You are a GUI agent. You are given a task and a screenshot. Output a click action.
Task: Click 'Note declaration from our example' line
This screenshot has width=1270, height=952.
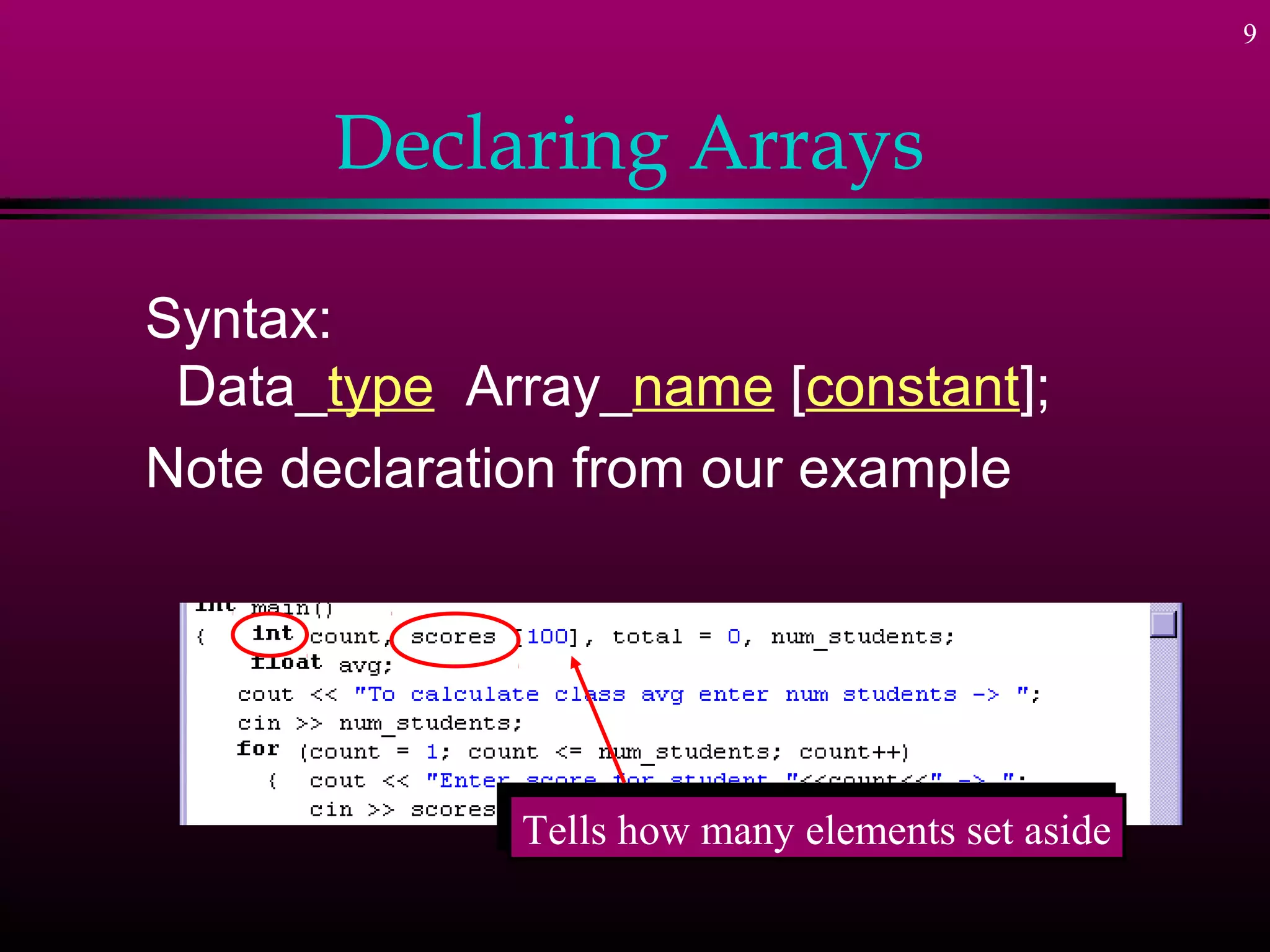point(578,469)
